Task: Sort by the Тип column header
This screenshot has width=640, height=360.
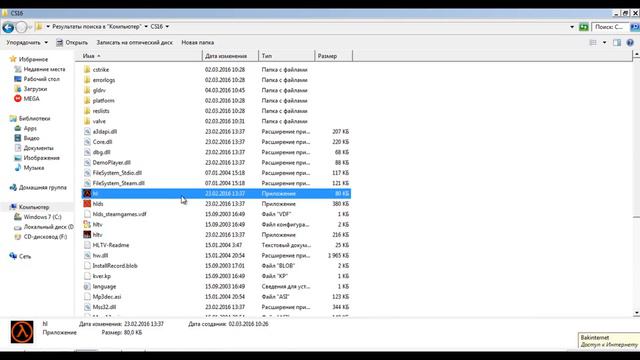Action: 287,56
